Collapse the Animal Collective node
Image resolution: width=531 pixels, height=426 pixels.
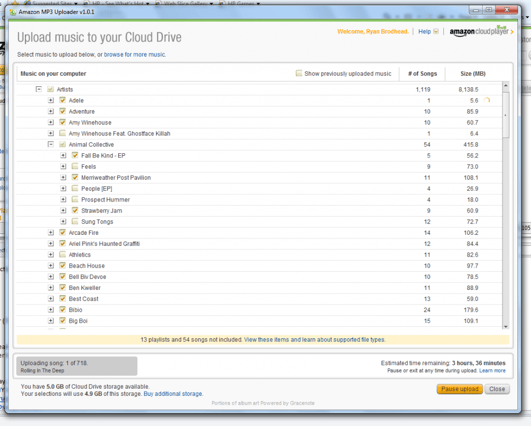point(51,144)
